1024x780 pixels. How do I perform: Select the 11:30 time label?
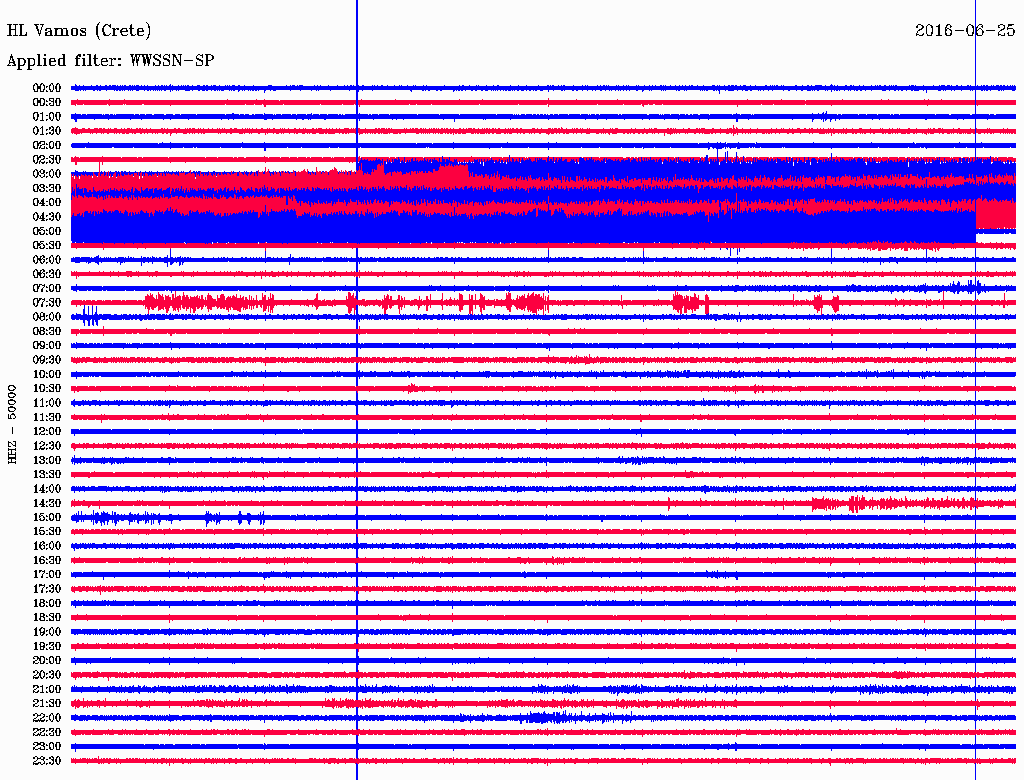click(x=47, y=417)
